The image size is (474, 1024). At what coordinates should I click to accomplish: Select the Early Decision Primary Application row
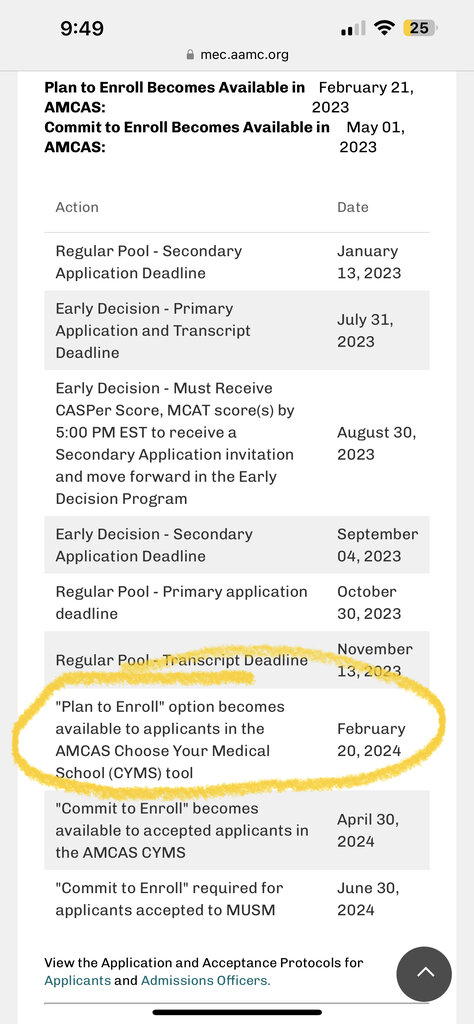click(x=237, y=330)
